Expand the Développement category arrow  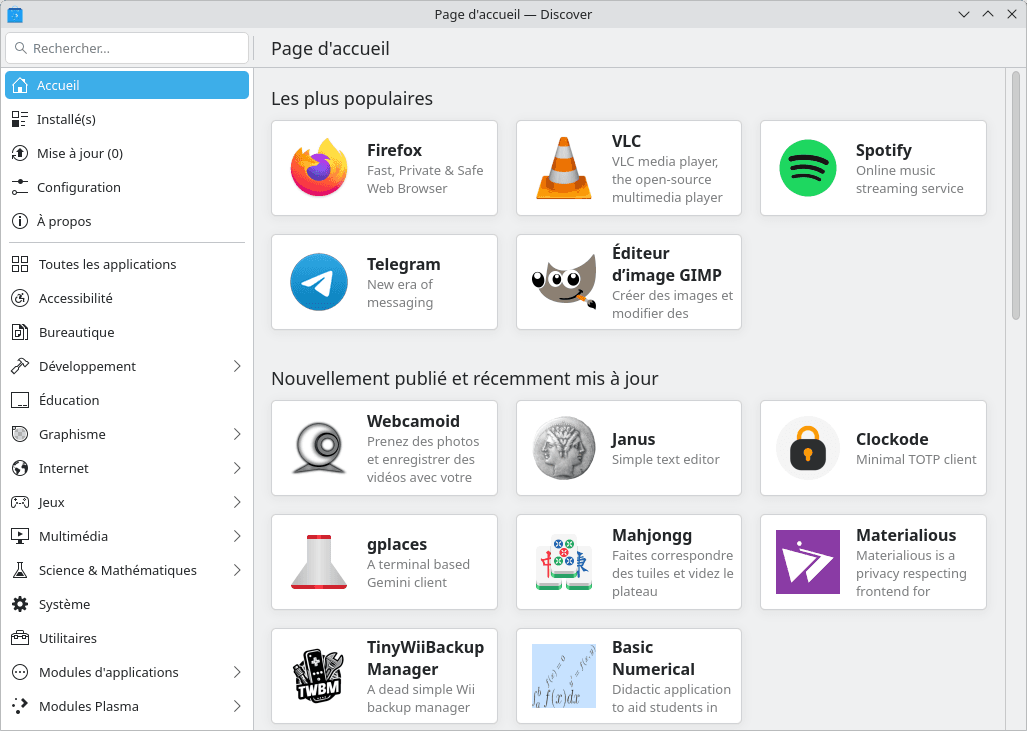click(237, 366)
